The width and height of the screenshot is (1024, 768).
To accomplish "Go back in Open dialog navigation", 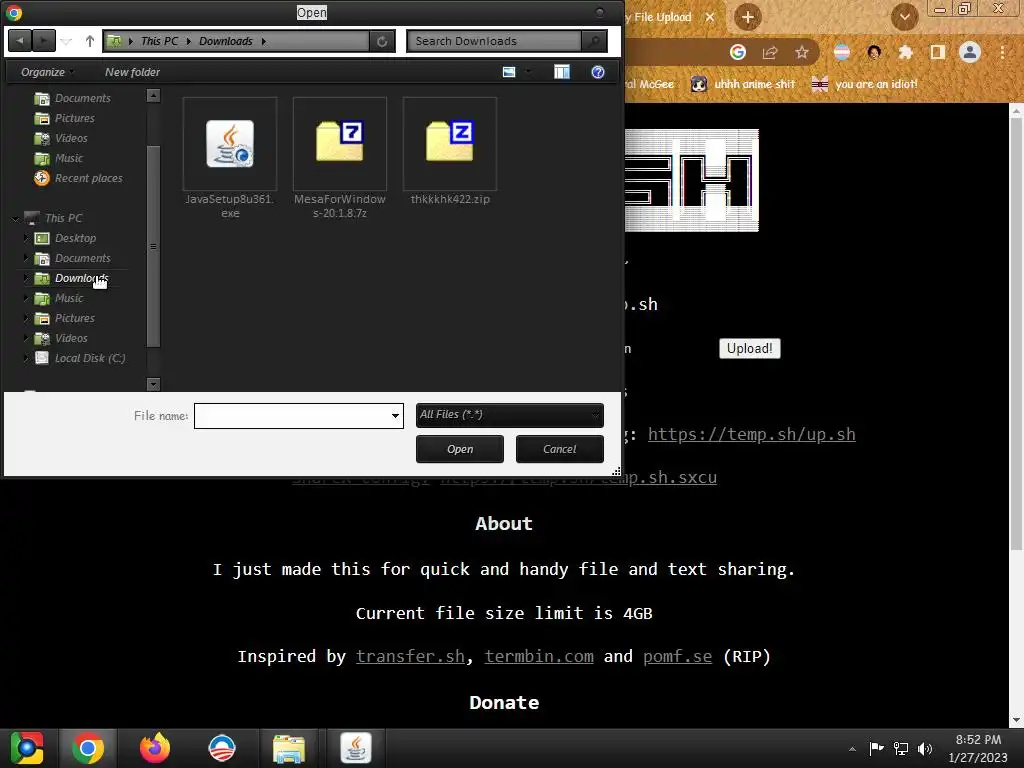I will [x=20, y=40].
